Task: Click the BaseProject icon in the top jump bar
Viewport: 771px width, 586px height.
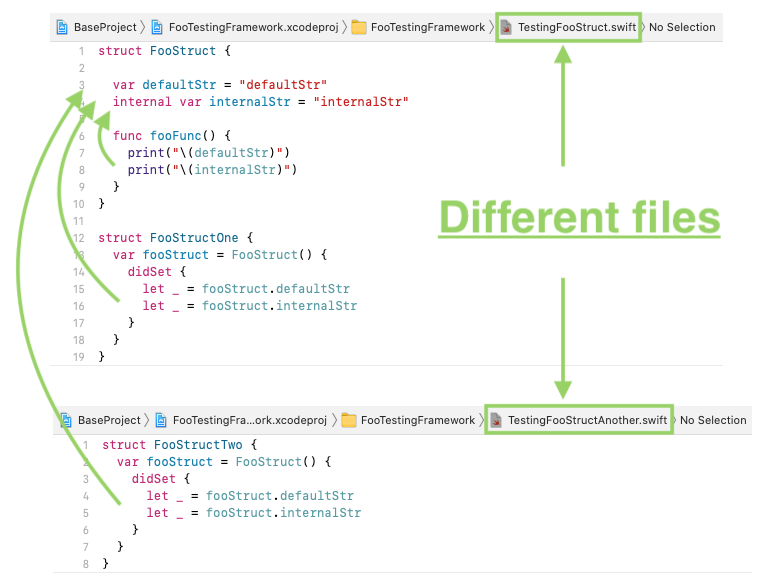Action: pos(62,27)
